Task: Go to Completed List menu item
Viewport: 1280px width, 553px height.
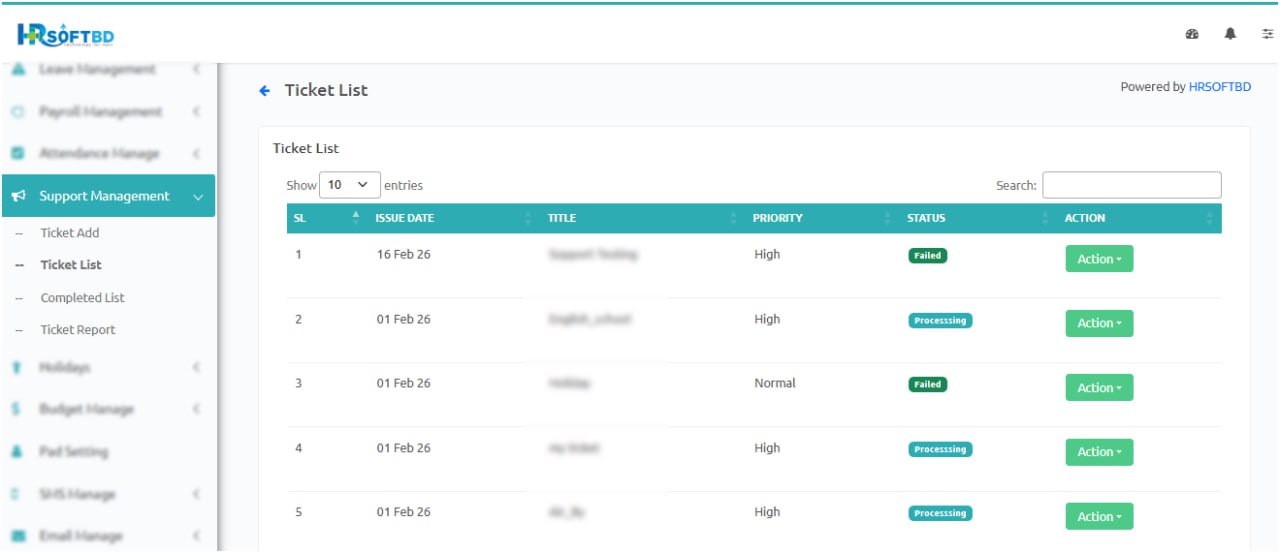Action: (82, 298)
